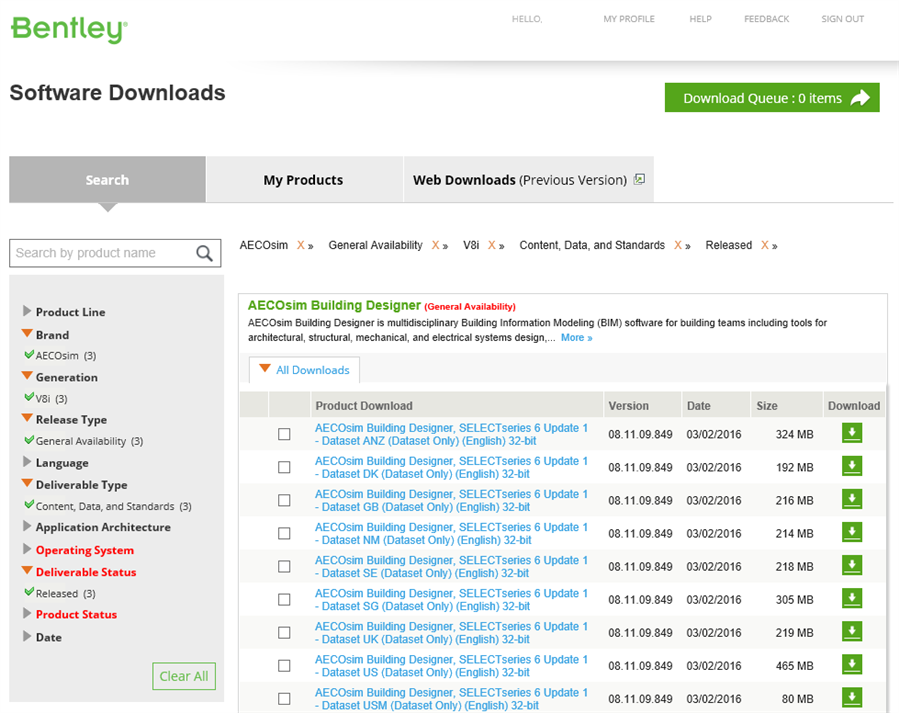The width and height of the screenshot is (899, 713).
Task: Uncheck V8i generation filter
Action: pyautogui.click(x=29, y=397)
